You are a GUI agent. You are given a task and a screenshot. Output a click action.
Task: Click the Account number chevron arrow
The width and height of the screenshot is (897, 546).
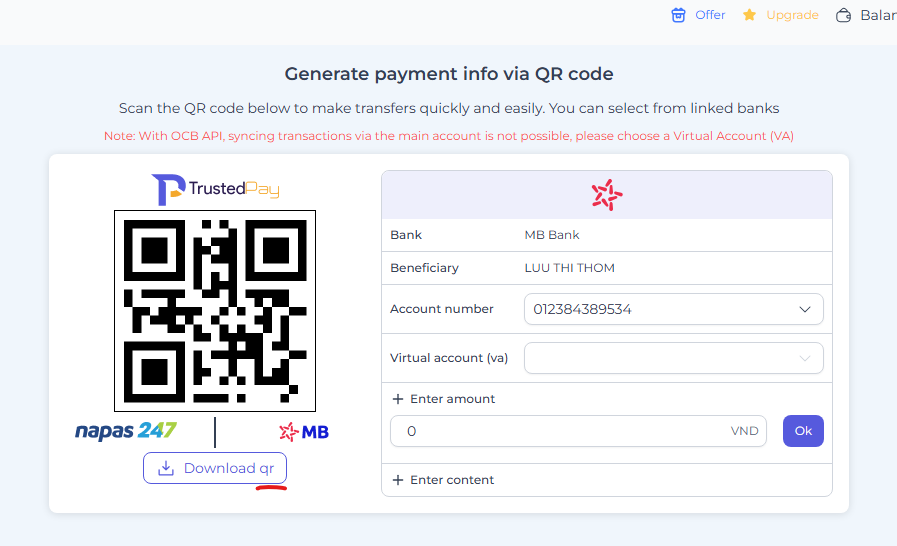click(805, 310)
